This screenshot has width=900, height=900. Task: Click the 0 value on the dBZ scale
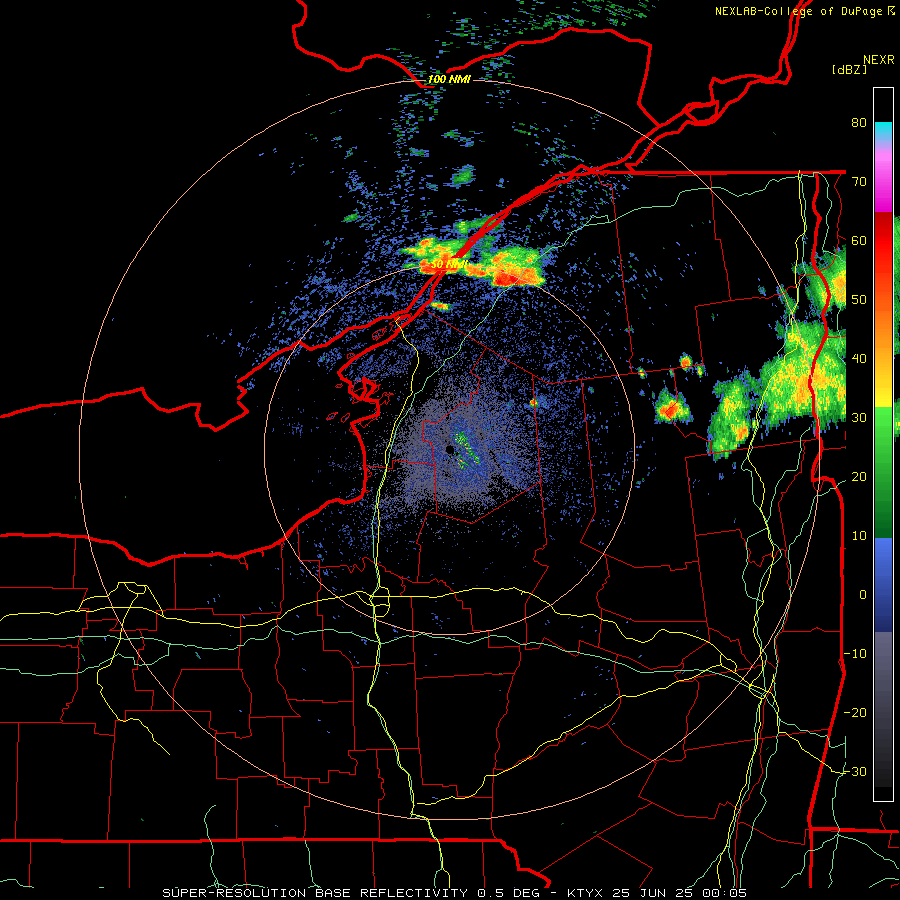863,595
